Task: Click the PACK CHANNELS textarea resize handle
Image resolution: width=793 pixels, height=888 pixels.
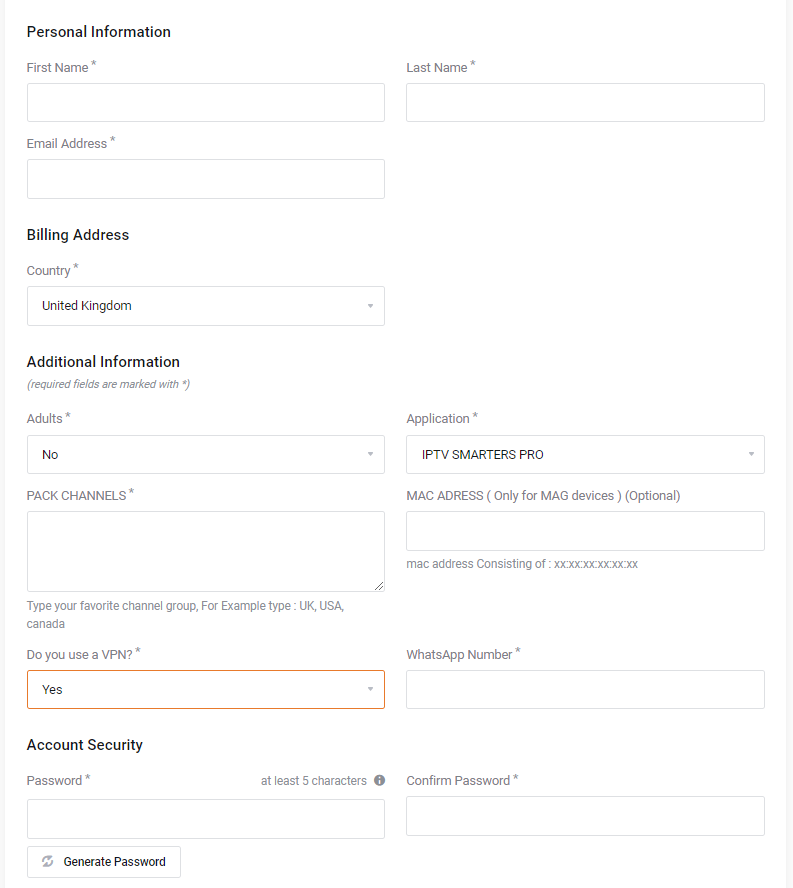Action: (x=379, y=586)
